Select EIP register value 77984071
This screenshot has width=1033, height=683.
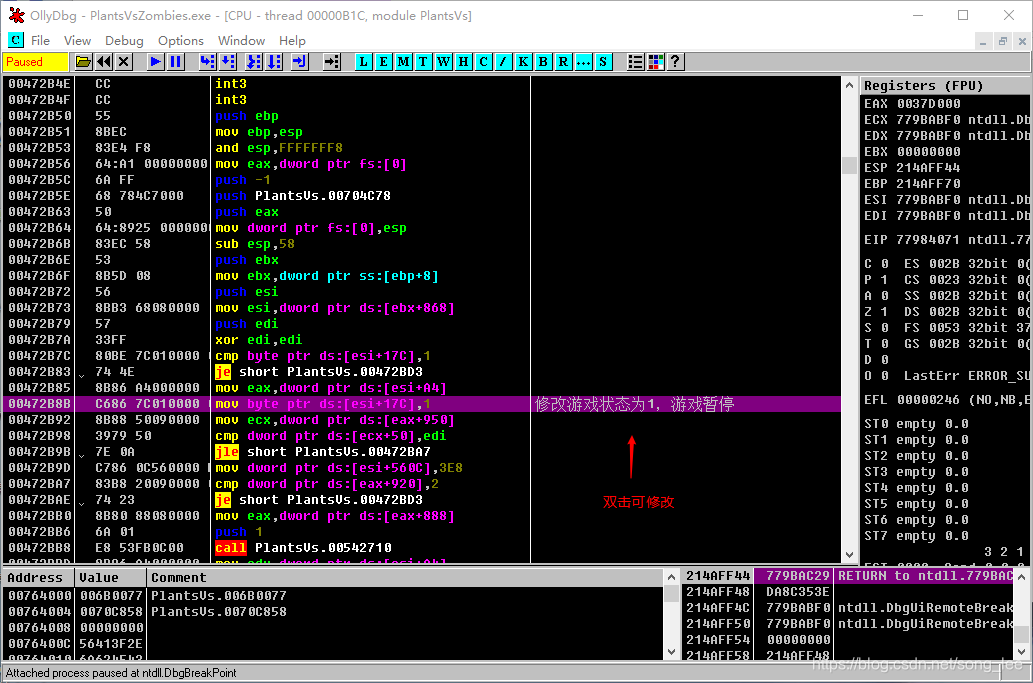pyautogui.click(x=928, y=240)
